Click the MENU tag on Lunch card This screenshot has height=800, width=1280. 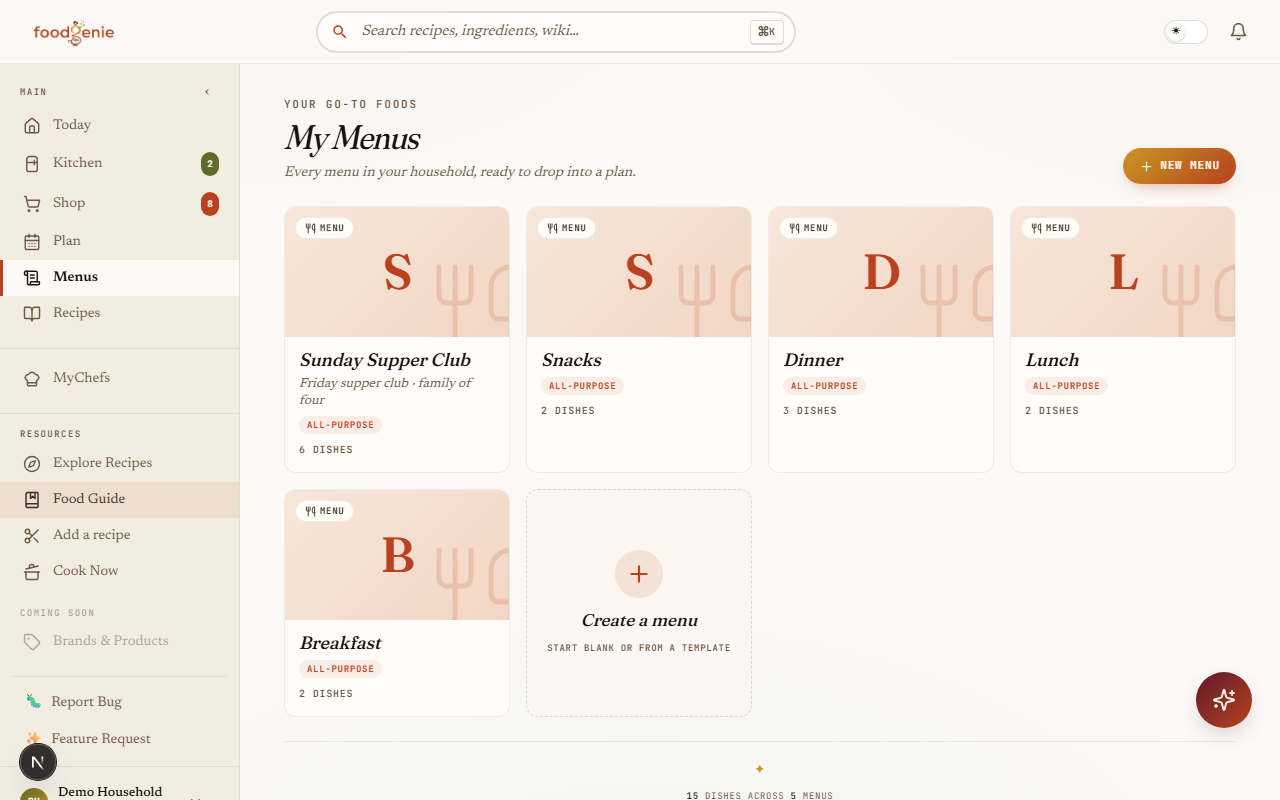click(x=1050, y=228)
